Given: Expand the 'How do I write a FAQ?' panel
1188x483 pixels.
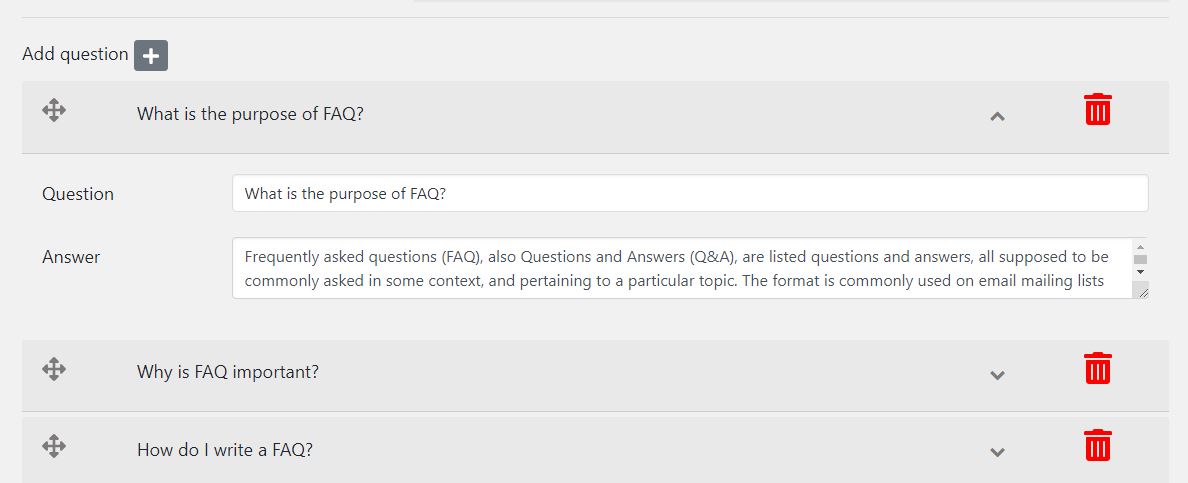Looking at the screenshot, I should (996, 452).
